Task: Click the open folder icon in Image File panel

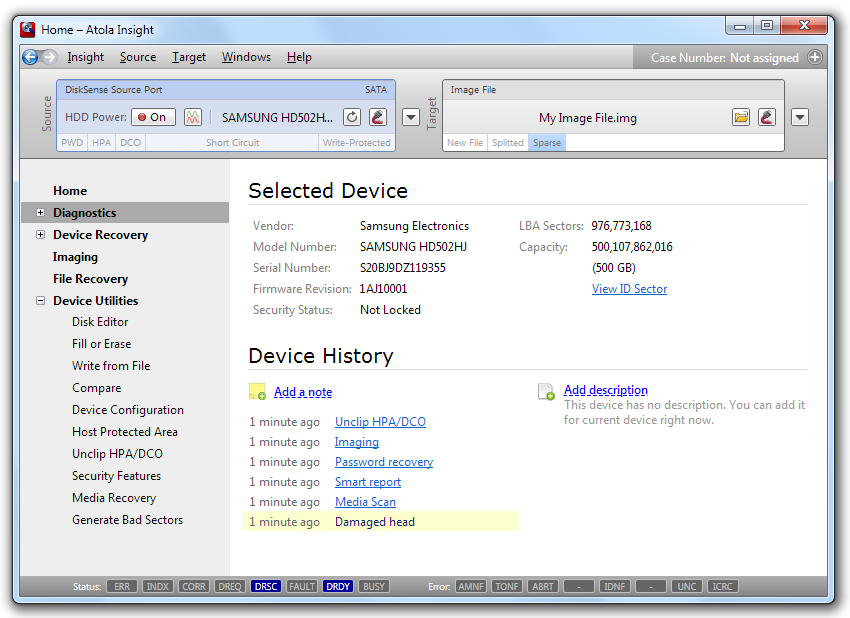Action: 741,117
